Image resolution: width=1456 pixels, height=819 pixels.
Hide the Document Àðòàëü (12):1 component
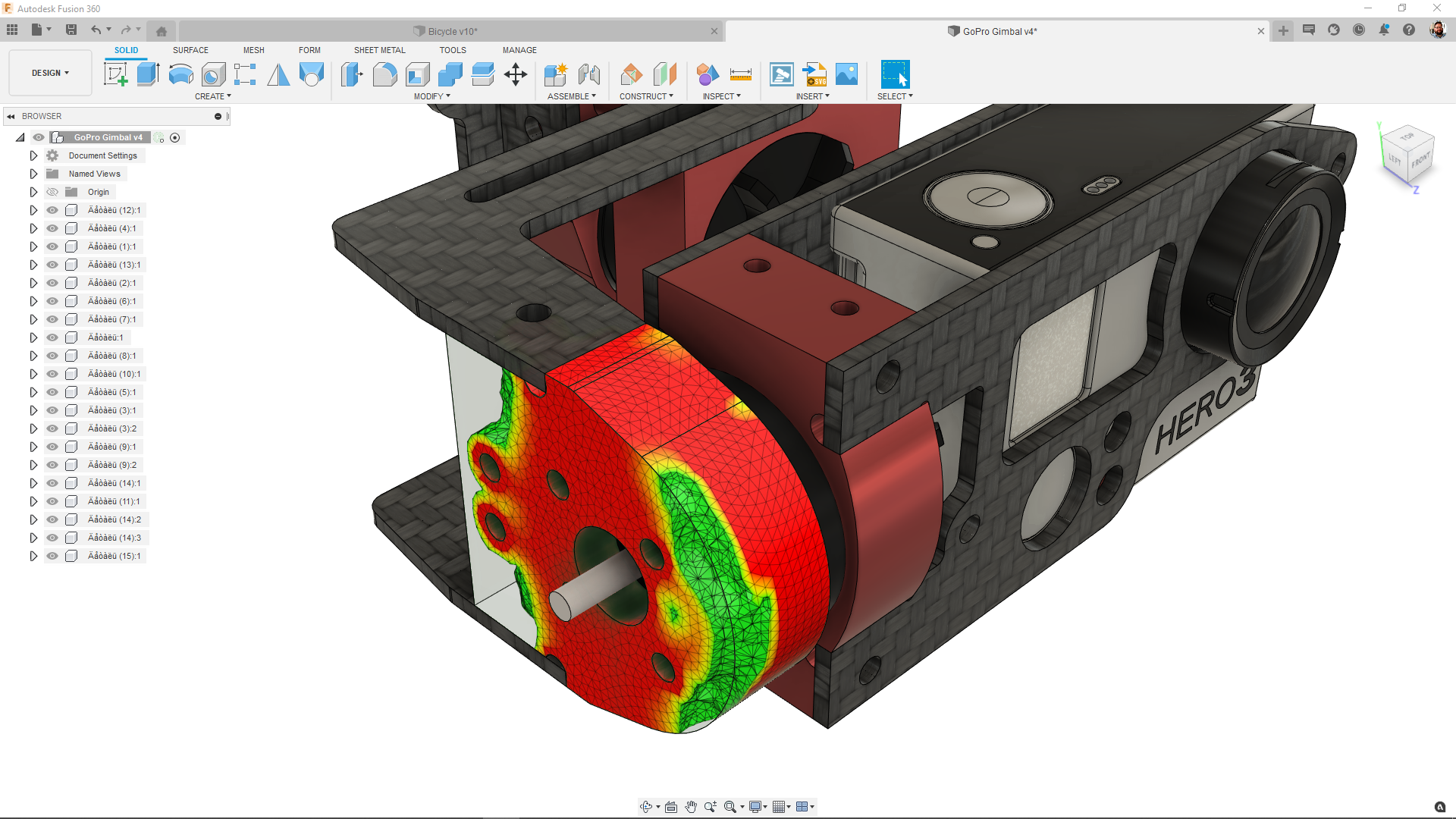[x=52, y=210]
